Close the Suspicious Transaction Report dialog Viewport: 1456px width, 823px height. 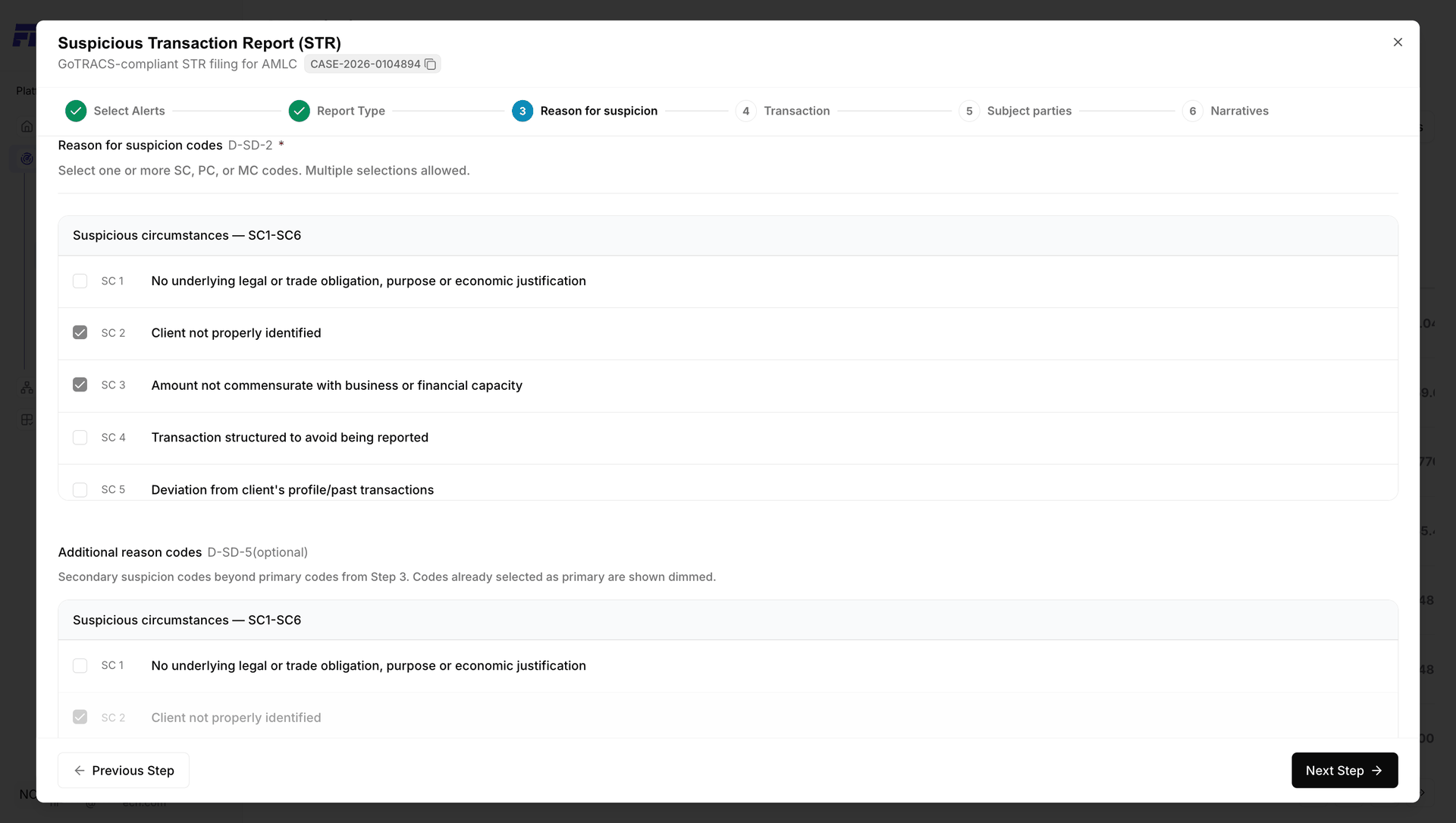[1398, 42]
